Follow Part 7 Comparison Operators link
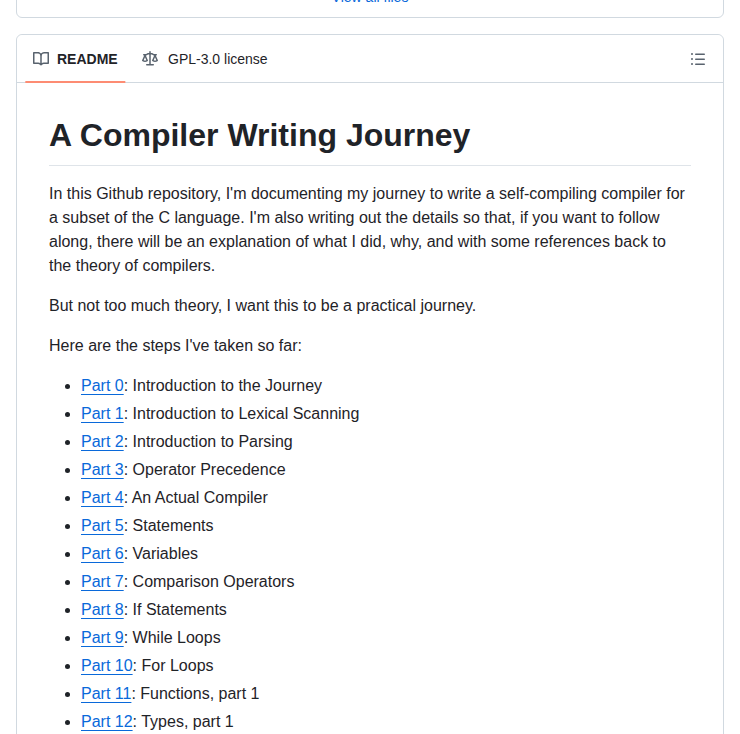Image resolution: width=740 pixels, height=734 pixels. coord(102,582)
